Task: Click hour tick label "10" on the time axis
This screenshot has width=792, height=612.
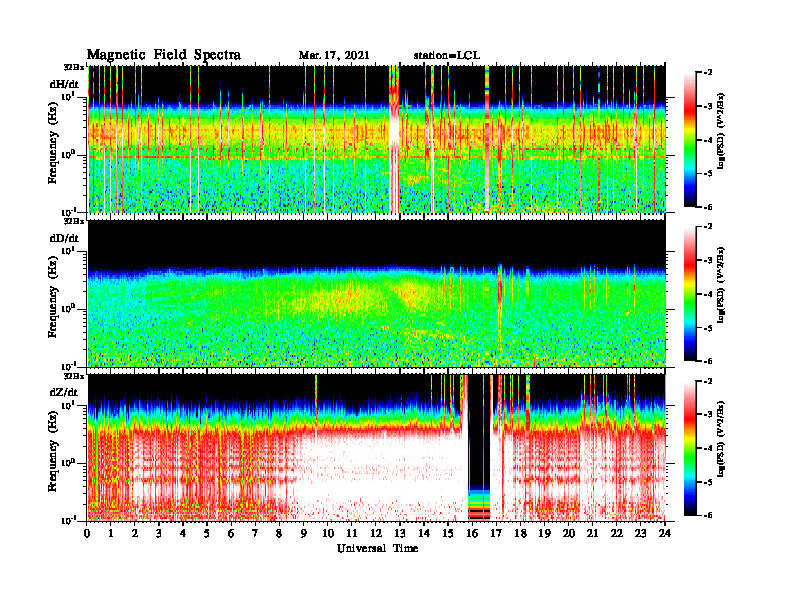Action: click(x=328, y=534)
